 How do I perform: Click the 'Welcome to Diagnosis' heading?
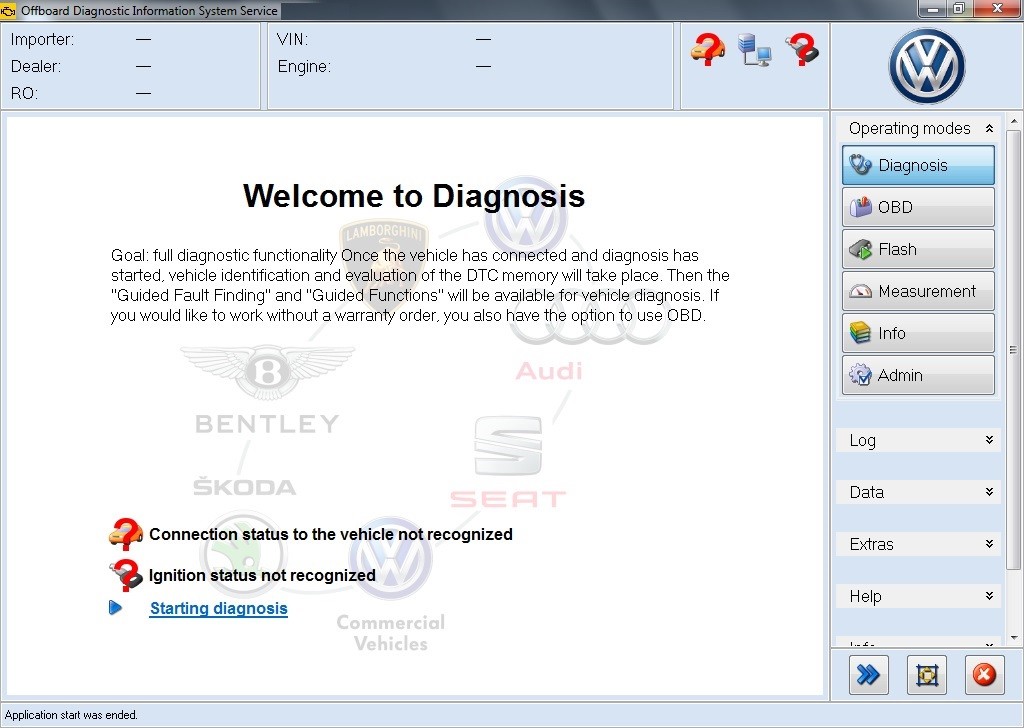pyautogui.click(x=414, y=196)
